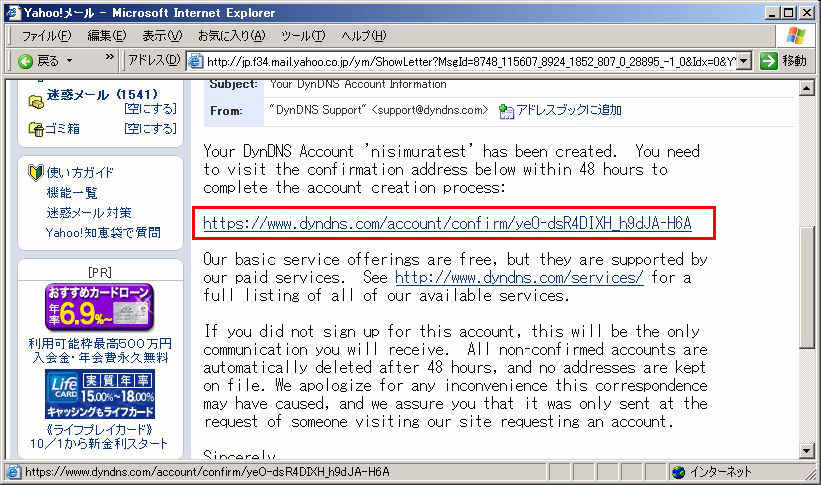The image size is (821, 485).
Task: Click アドレスブックに追加 link
Action: coord(569,111)
